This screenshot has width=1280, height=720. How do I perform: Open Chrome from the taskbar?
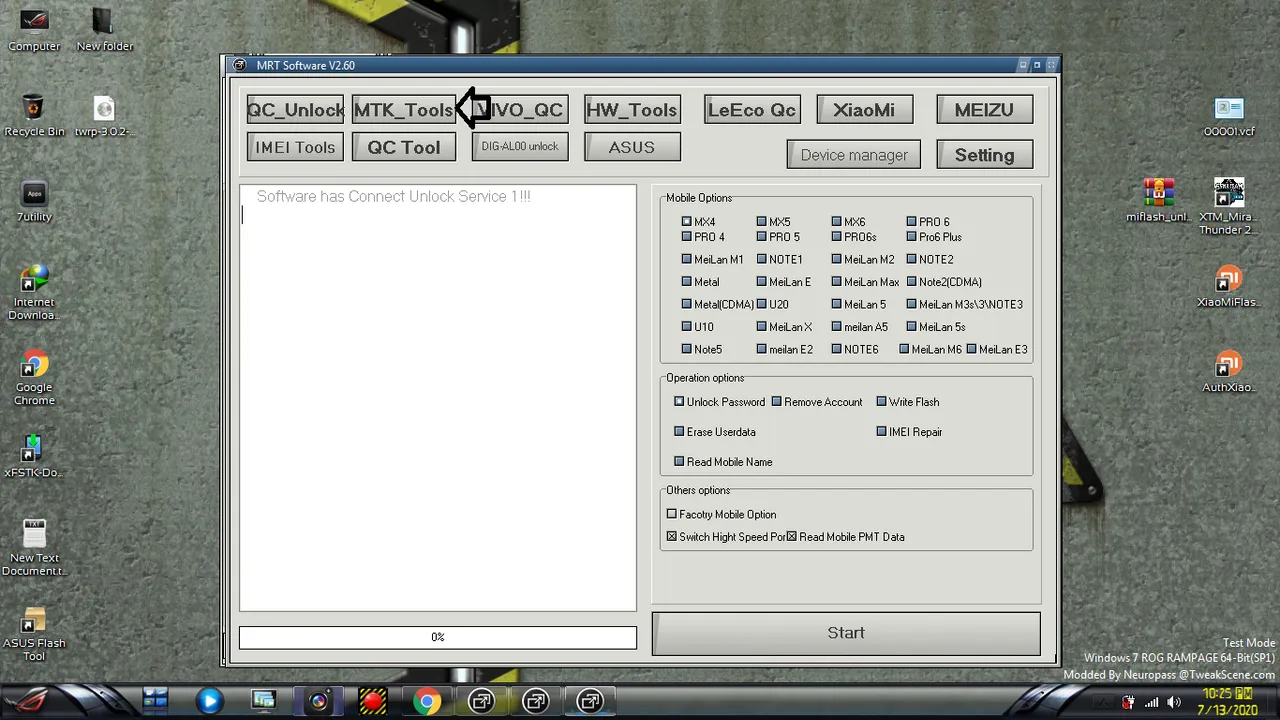coord(427,702)
